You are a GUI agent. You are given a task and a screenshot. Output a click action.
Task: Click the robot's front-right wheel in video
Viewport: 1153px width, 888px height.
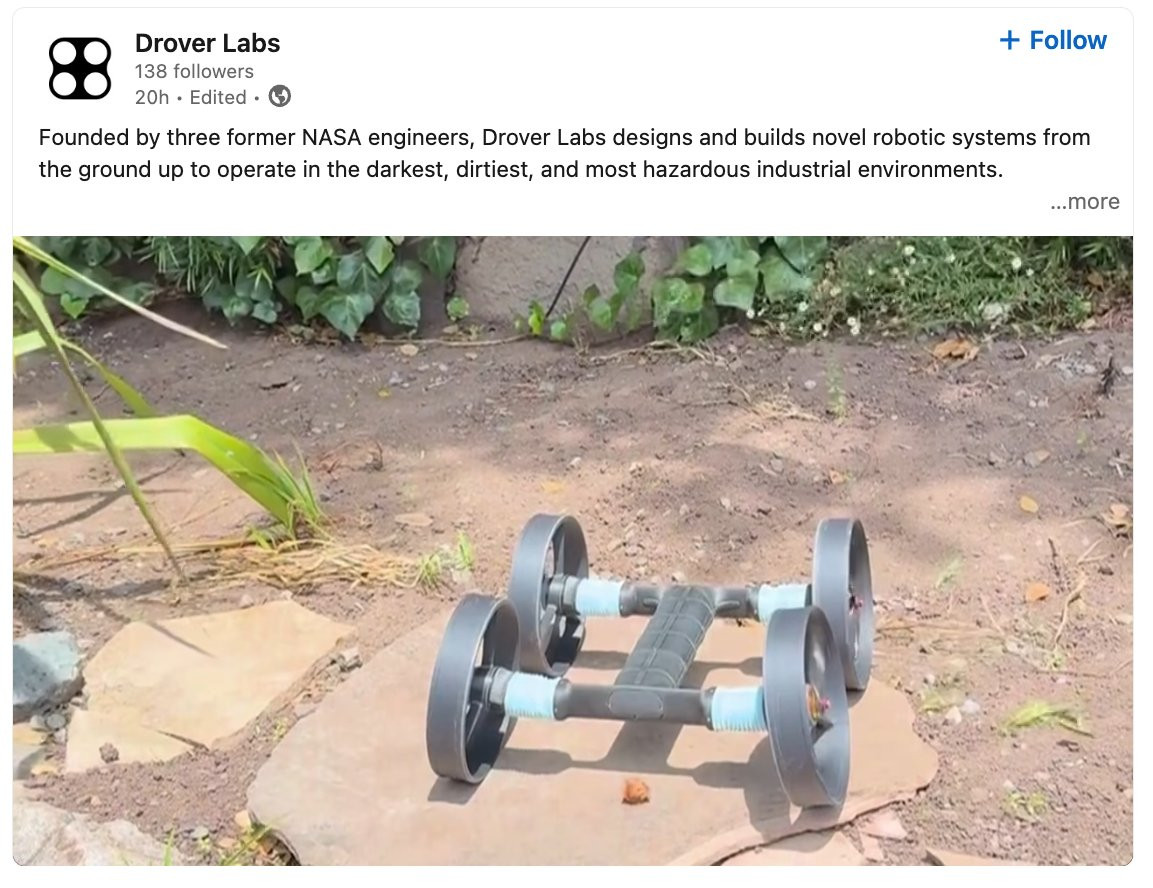tap(806, 706)
